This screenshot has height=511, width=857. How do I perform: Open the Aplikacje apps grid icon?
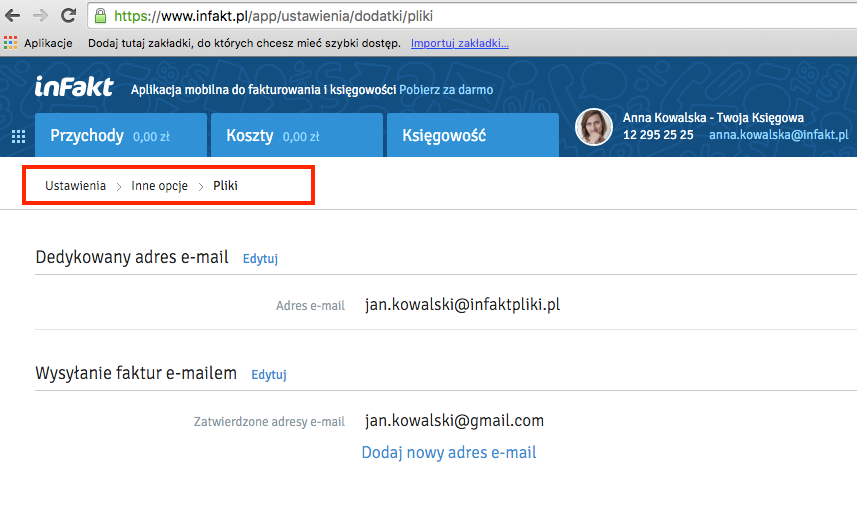[x=10, y=43]
